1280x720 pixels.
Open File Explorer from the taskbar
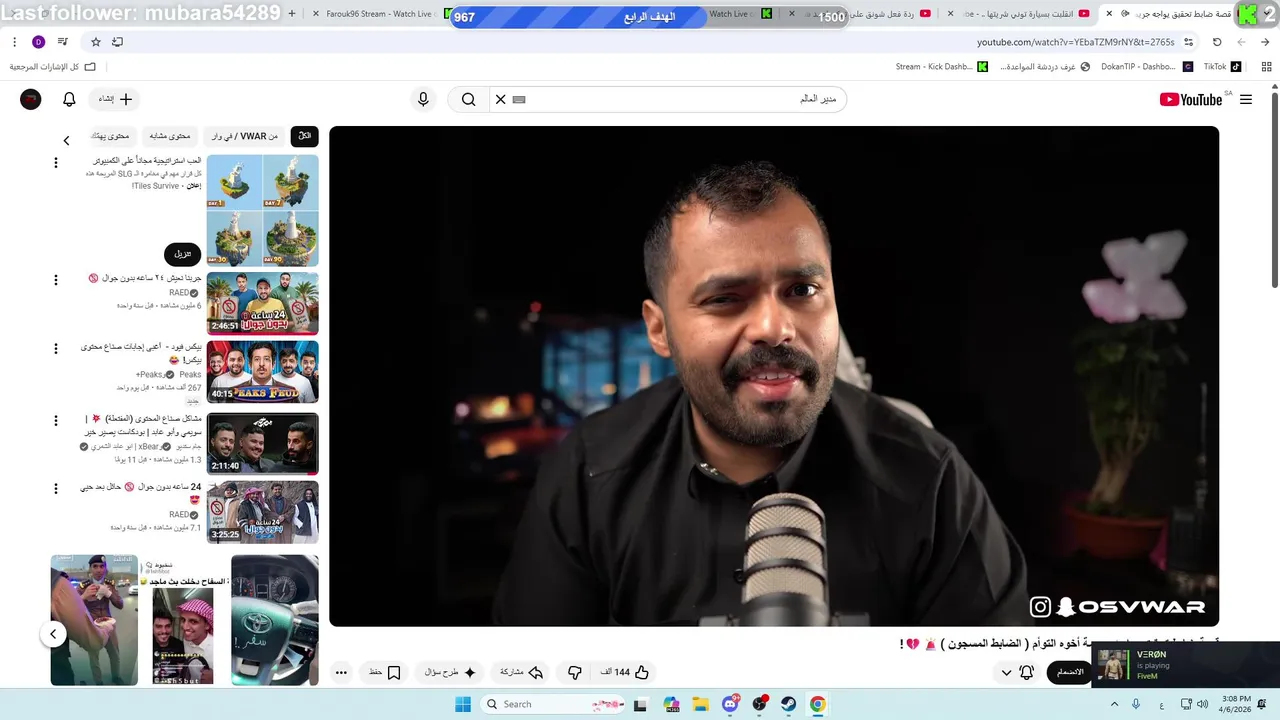[x=700, y=704]
